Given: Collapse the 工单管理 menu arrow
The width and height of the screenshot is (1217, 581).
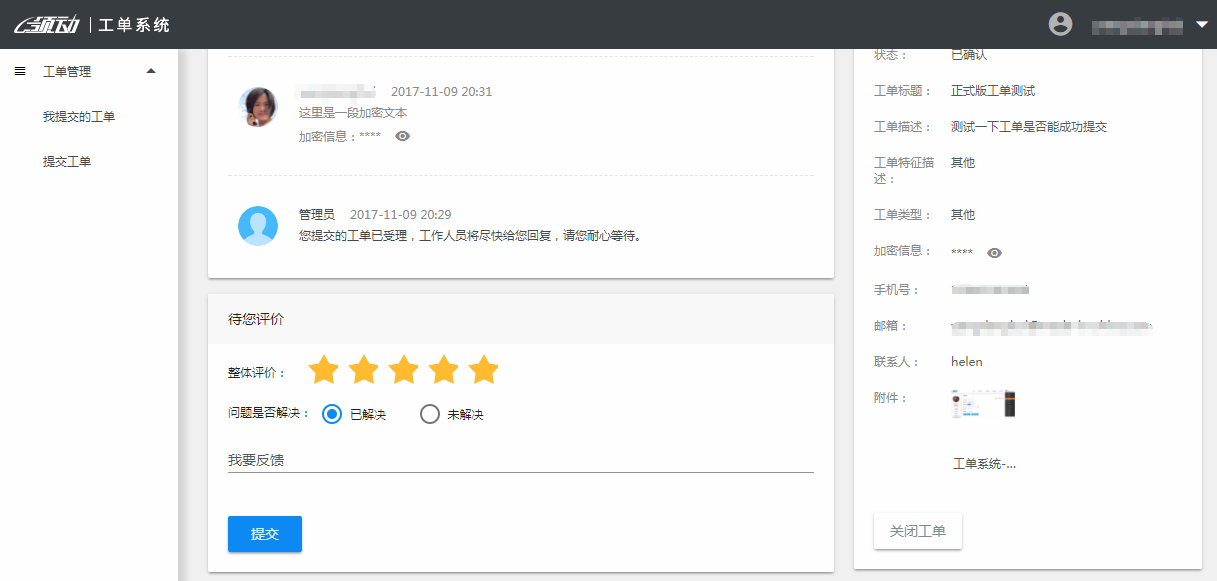Looking at the screenshot, I should click(x=151, y=71).
